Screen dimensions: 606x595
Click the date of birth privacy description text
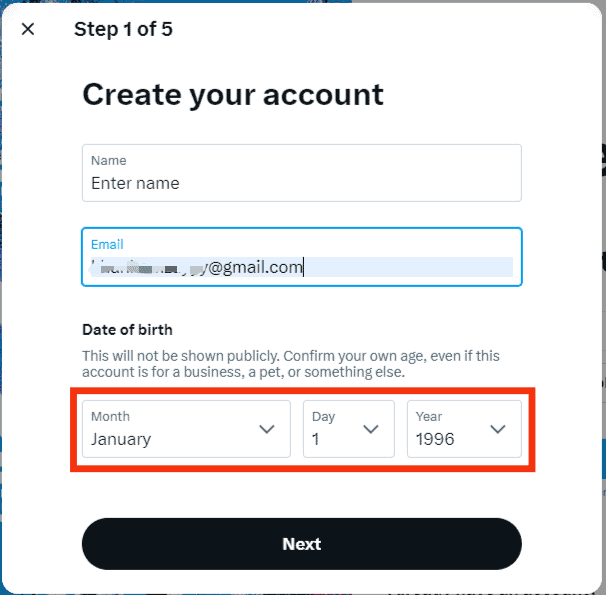[291, 363]
